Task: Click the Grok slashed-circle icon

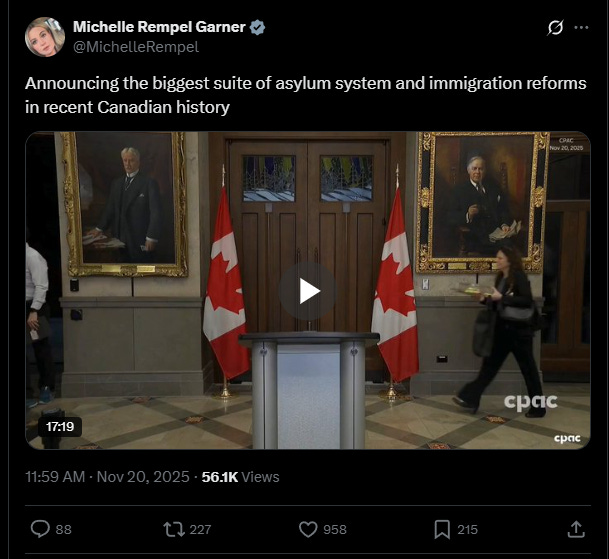Action: (x=555, y=28)
